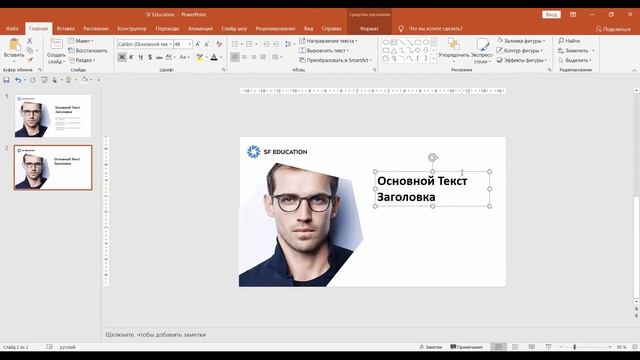Switch to the Анимация tab
This screenshot has width=640, height=360.
[200, 29]
